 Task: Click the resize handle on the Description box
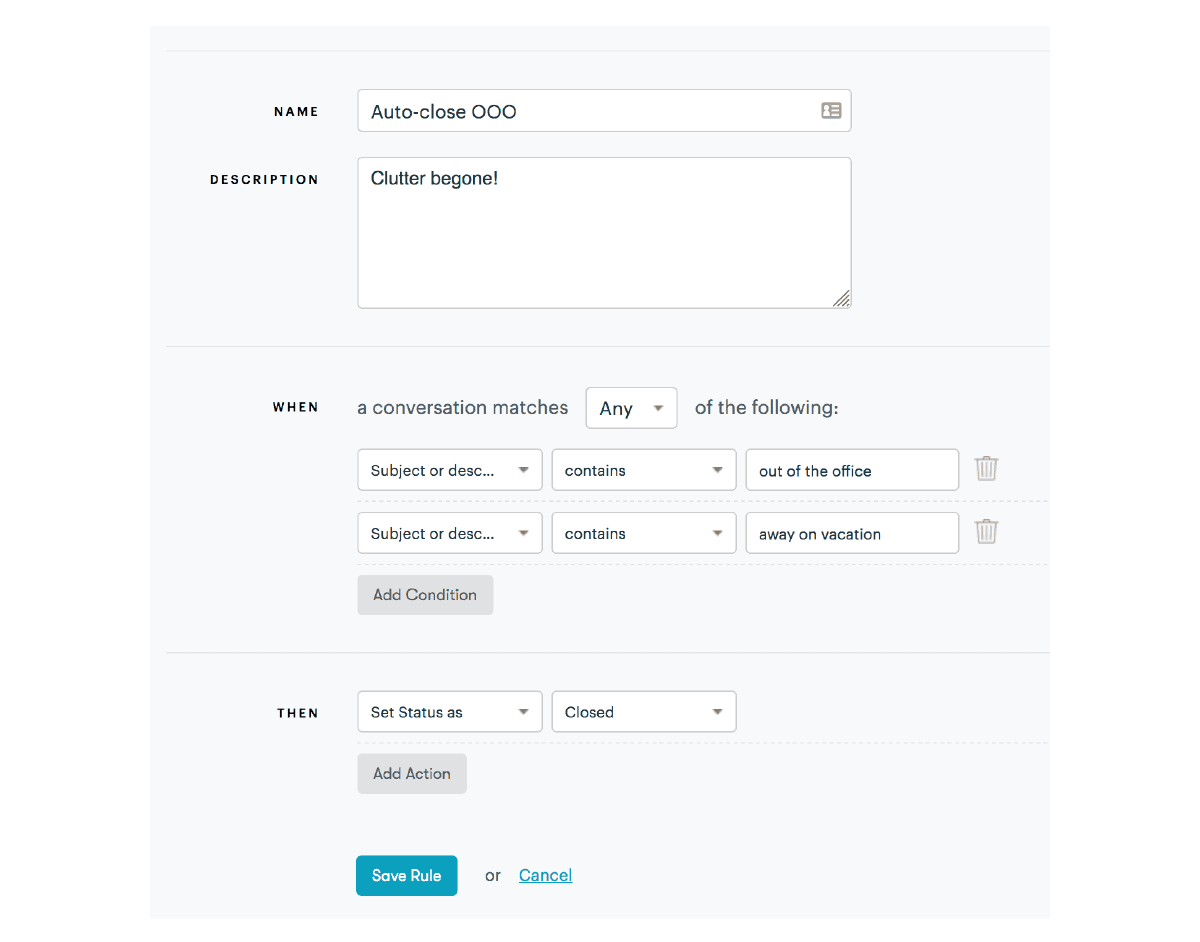click(x=843, y=300)
